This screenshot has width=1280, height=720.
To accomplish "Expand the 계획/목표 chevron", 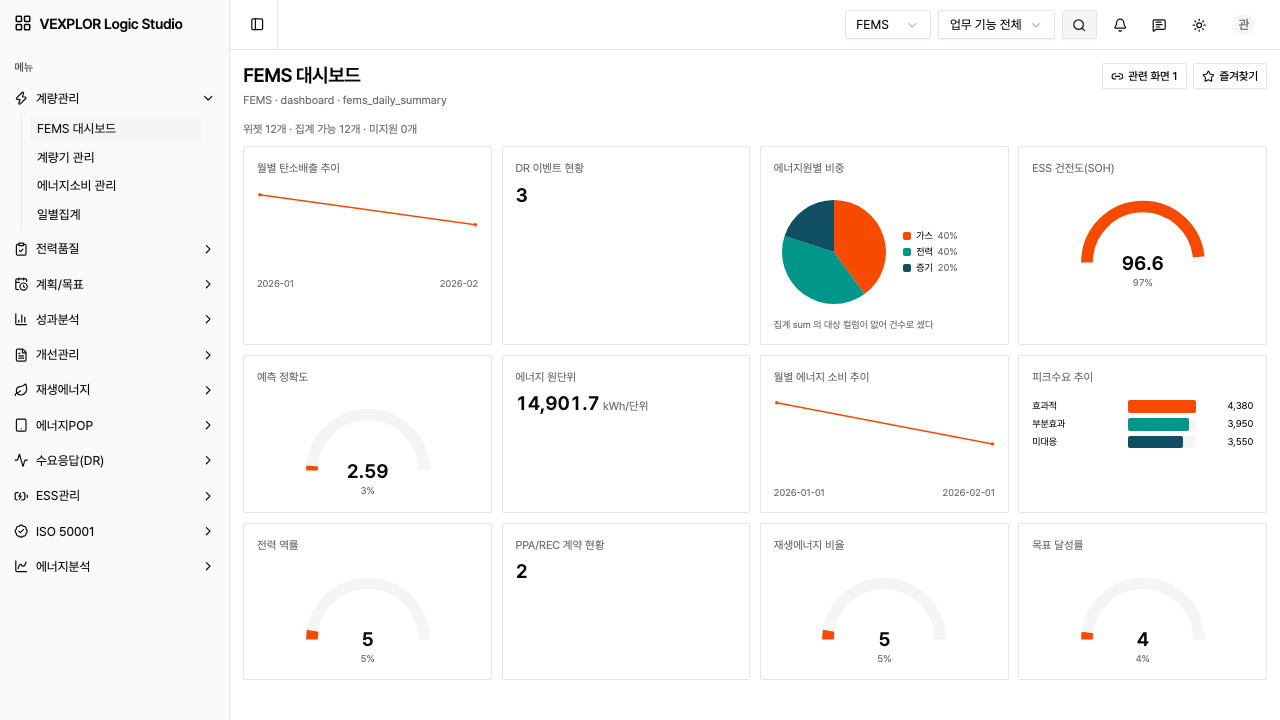I will coord(208,284).
